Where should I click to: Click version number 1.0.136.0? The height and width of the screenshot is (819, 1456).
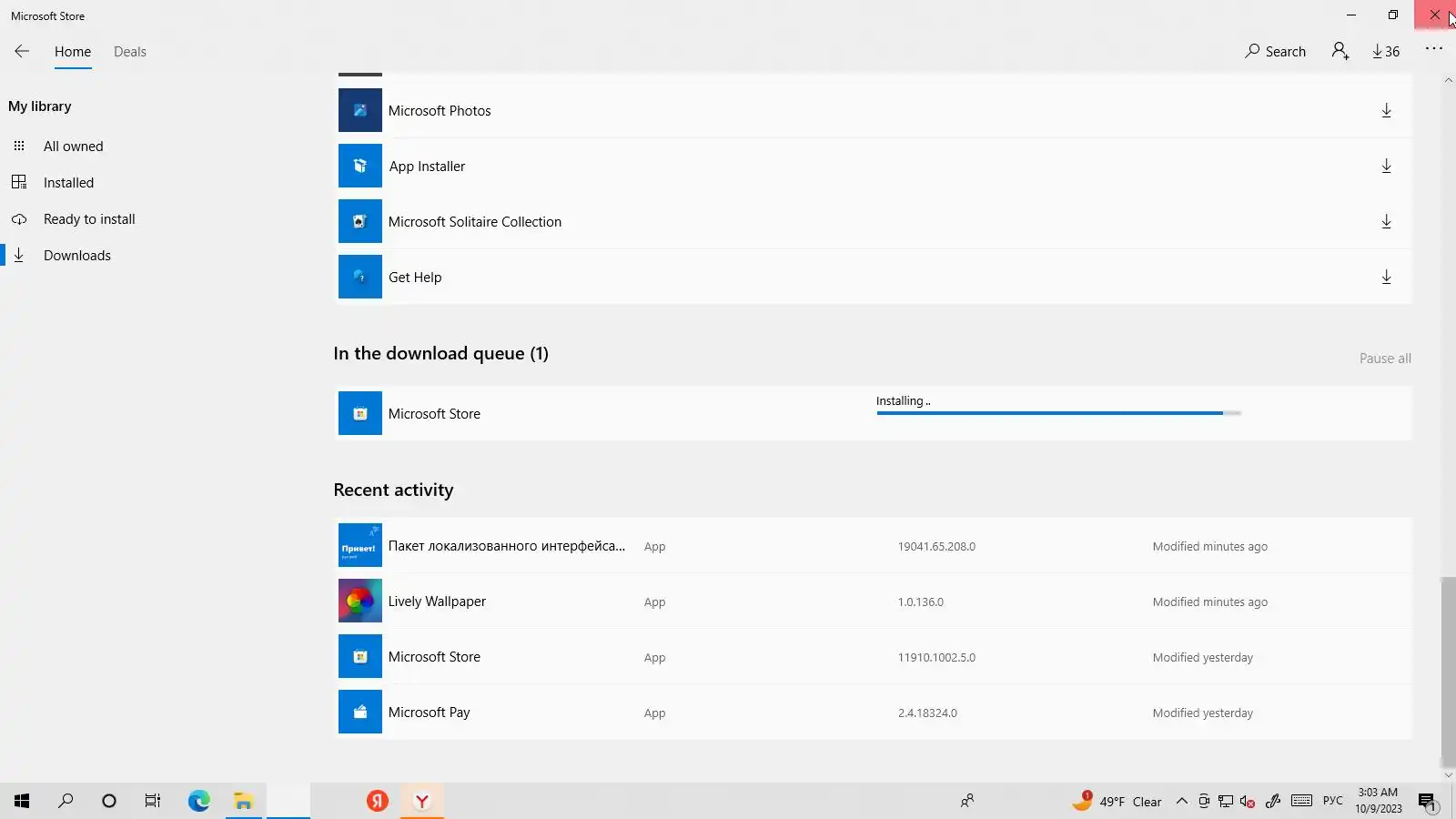click(x=921, y=602)
